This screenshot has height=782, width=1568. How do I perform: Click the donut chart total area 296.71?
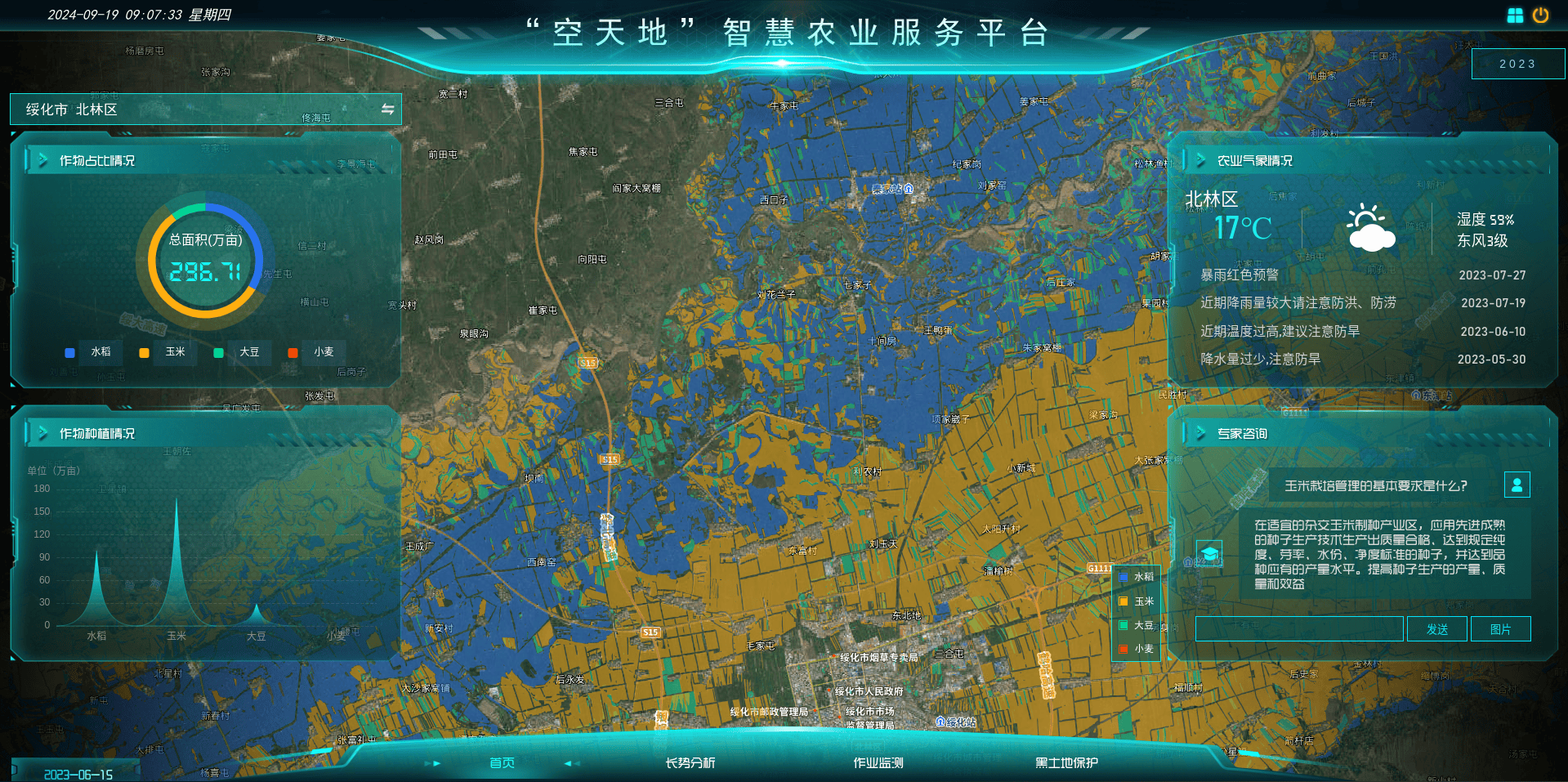tap(205, 272)
